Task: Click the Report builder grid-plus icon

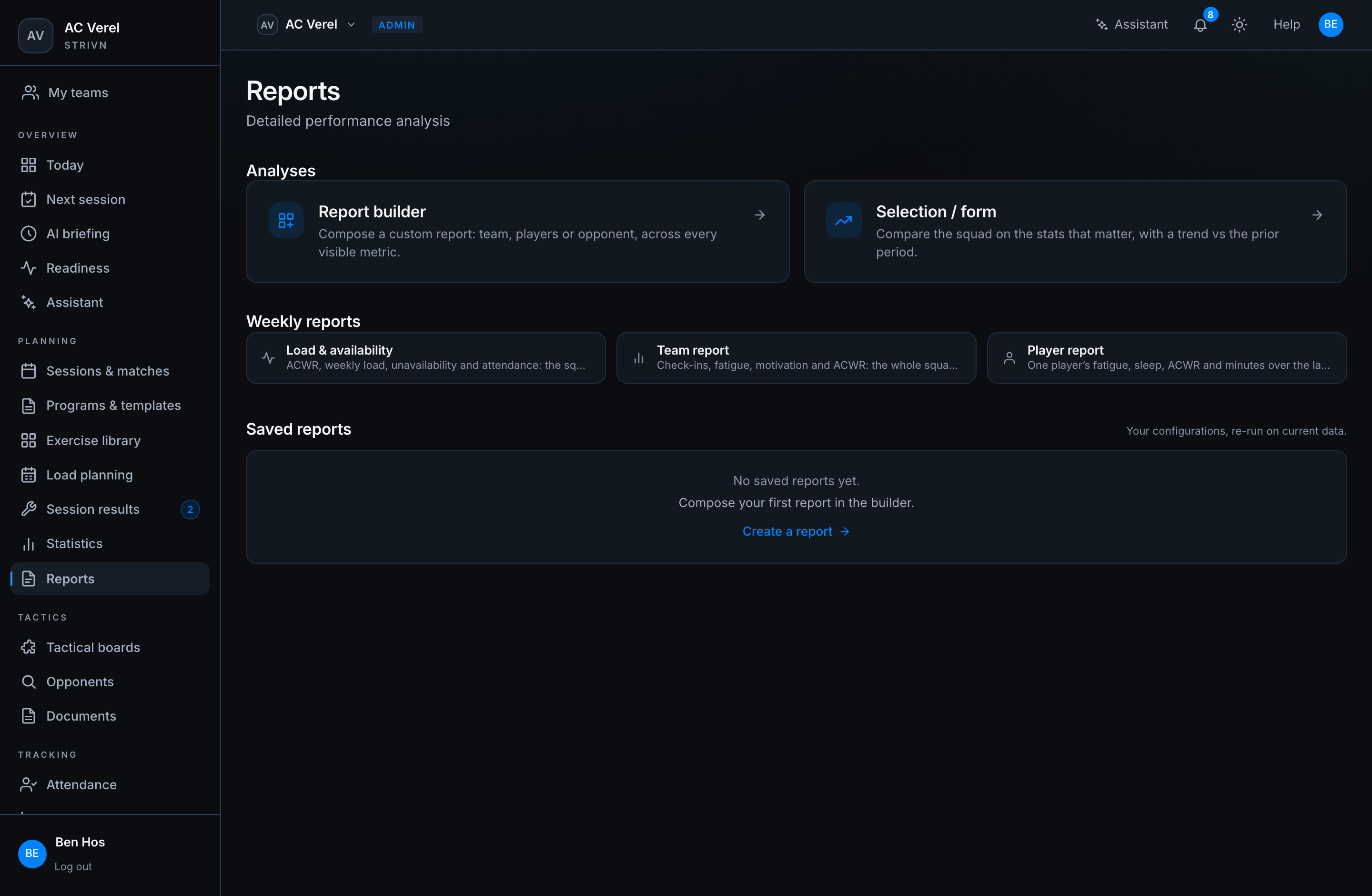Action: click(x=286, y=220)
